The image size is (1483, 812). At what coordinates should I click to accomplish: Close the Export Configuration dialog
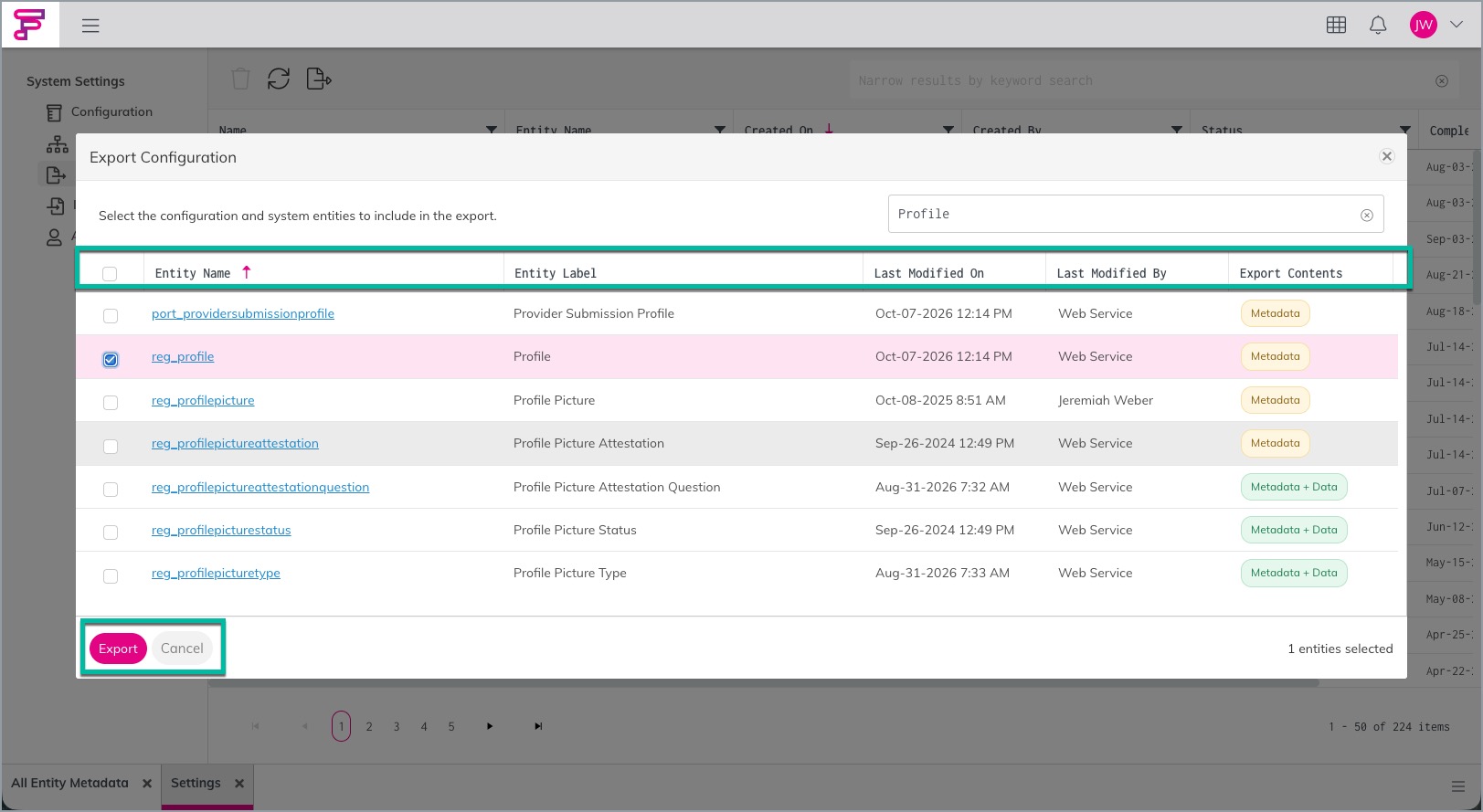[1387, 156]
